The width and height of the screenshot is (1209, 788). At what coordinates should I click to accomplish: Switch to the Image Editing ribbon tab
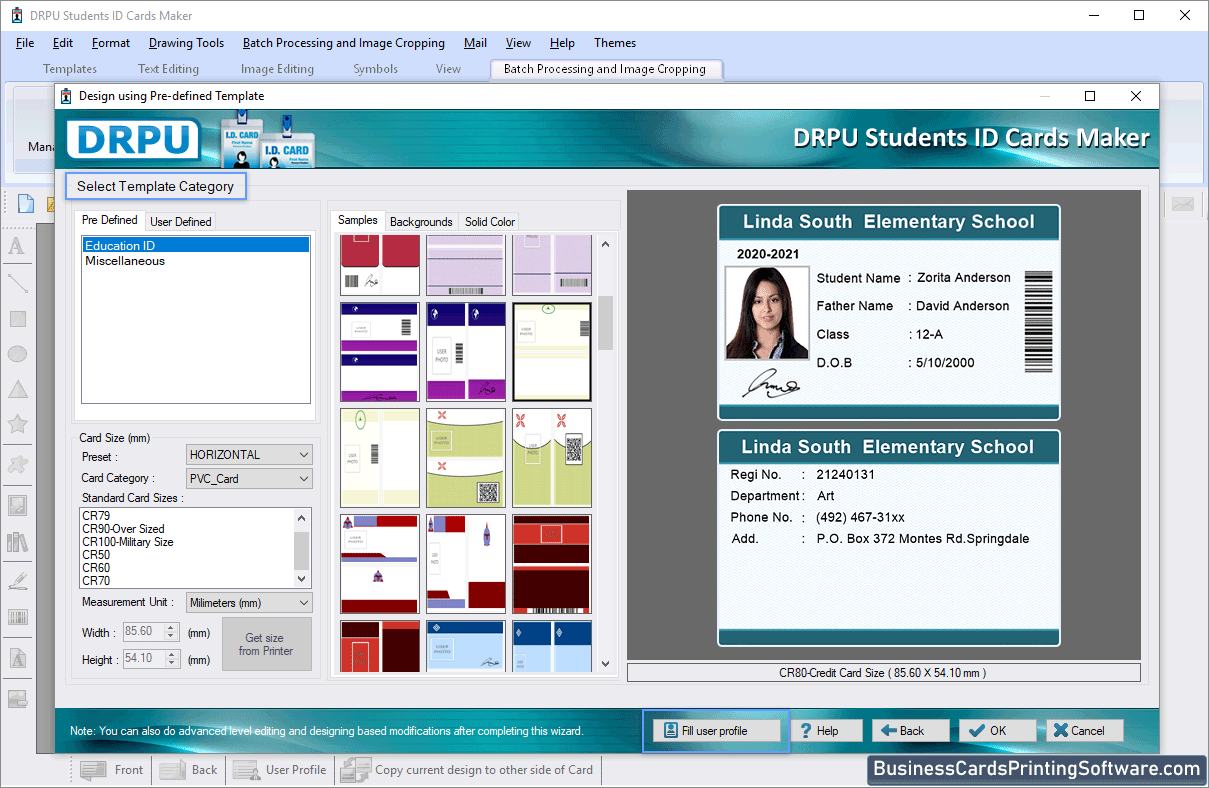tap(277, 69)
